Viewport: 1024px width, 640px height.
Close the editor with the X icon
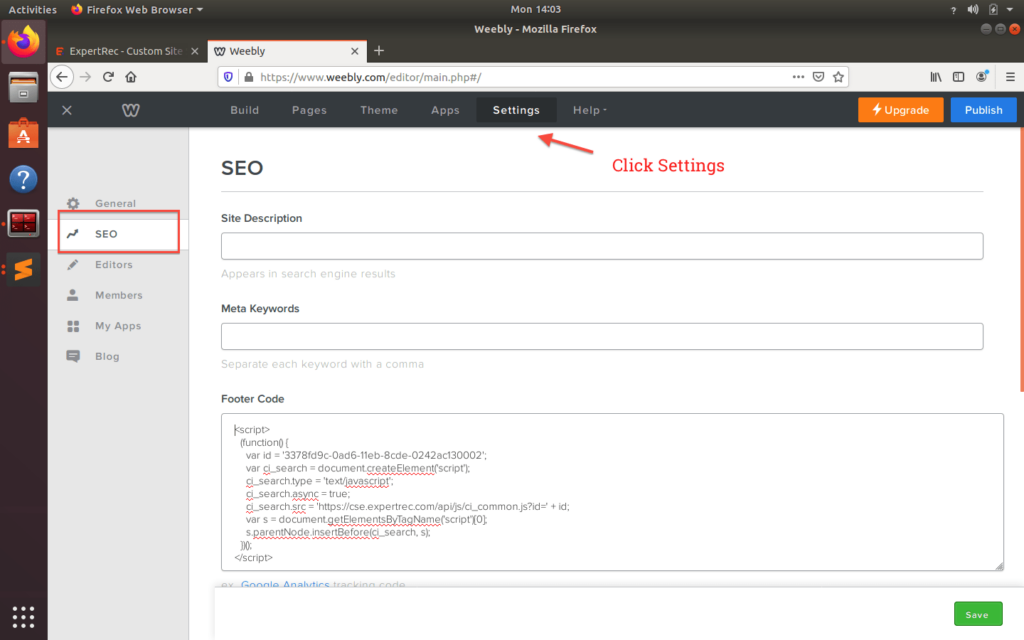66,110
